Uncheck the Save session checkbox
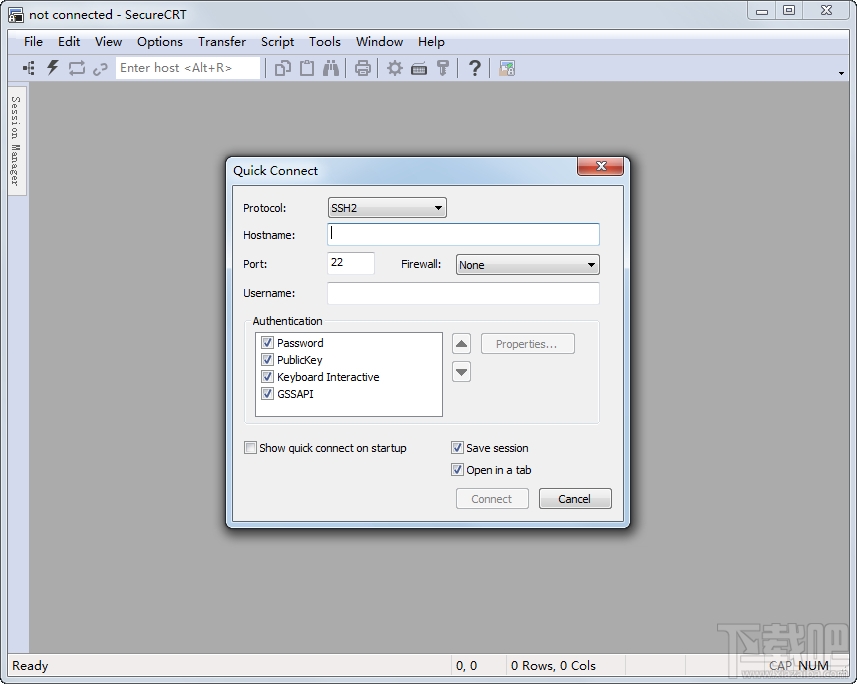857x684 pixels. 457,448
